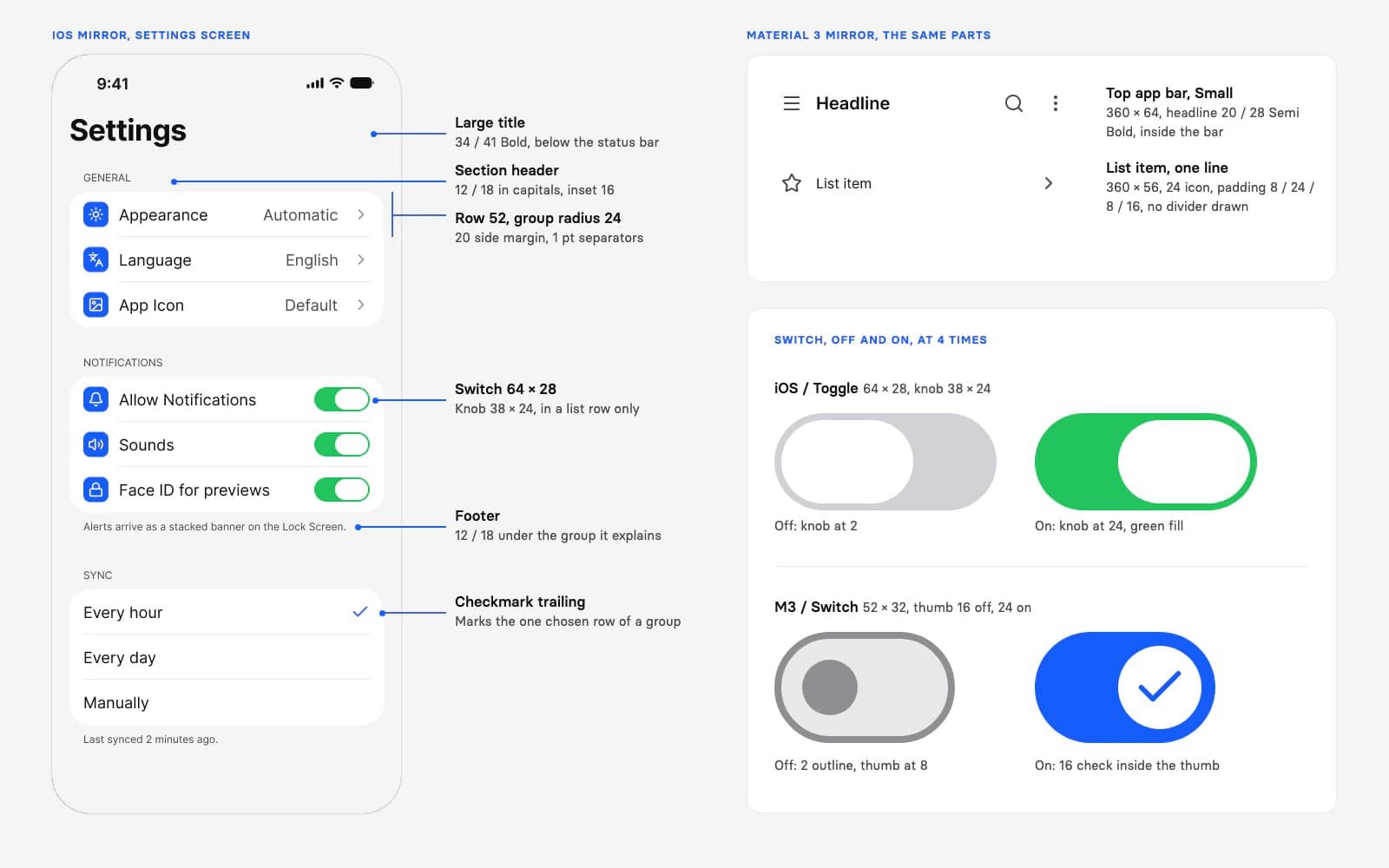The width and height of the screenshot is (1389, 868).
Task: Turn off the Sounds switch
Action: (x=342, y=444)
